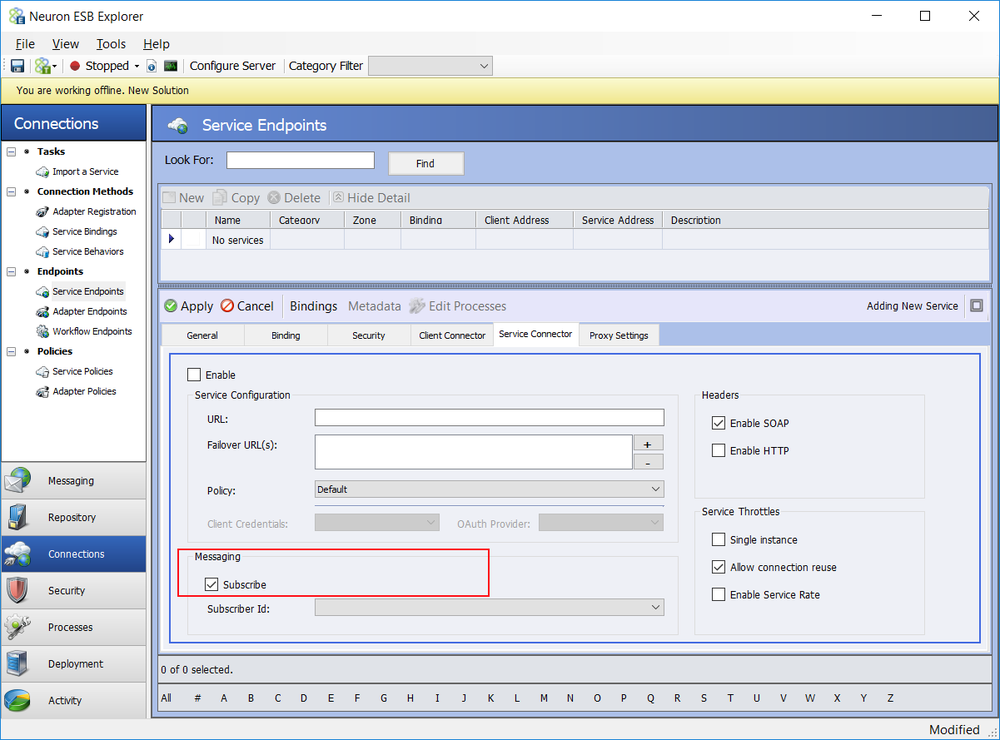Screen dimensions: 1000x740
Task: Open the Help menu
Action: [x=156, y=44]
